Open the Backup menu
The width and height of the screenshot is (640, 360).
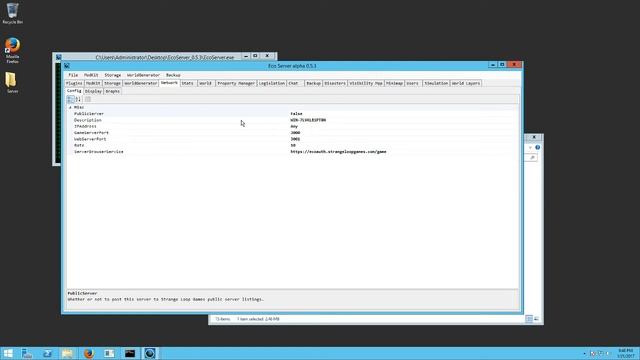point(173,75)
